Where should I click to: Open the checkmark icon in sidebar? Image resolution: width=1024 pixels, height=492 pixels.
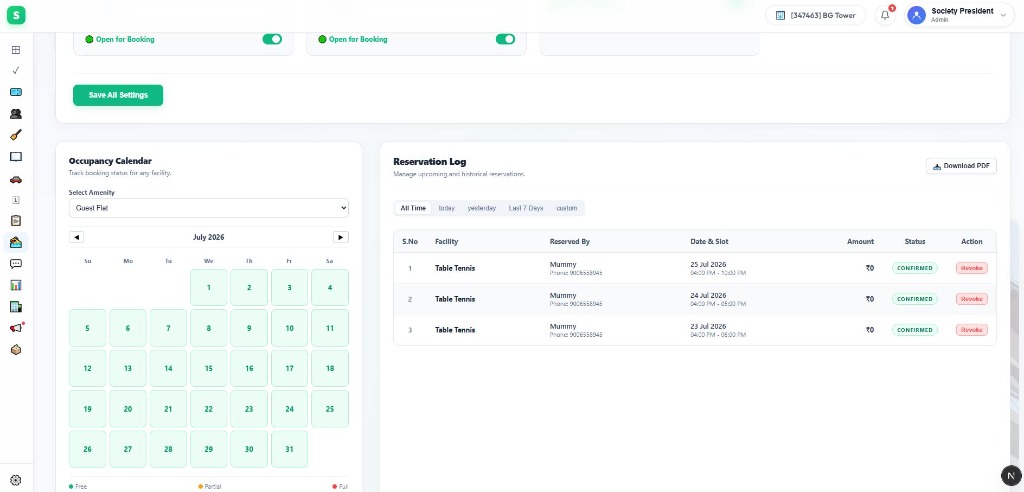(x=16, y=71)
